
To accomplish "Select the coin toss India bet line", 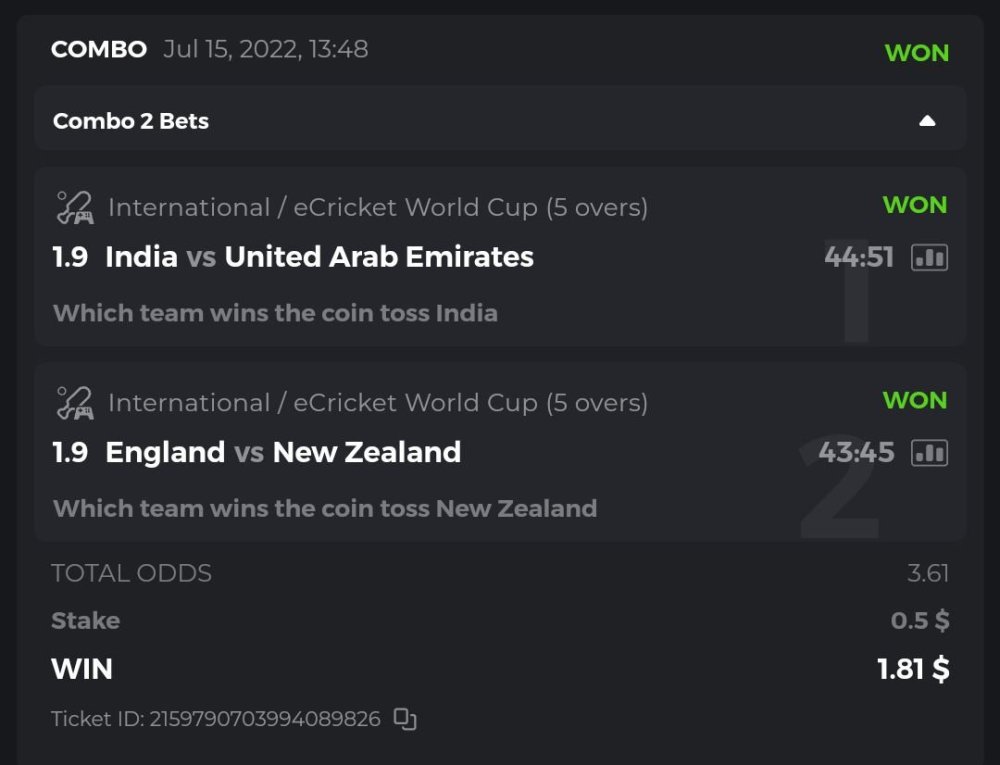I will (x=275, y=313).
